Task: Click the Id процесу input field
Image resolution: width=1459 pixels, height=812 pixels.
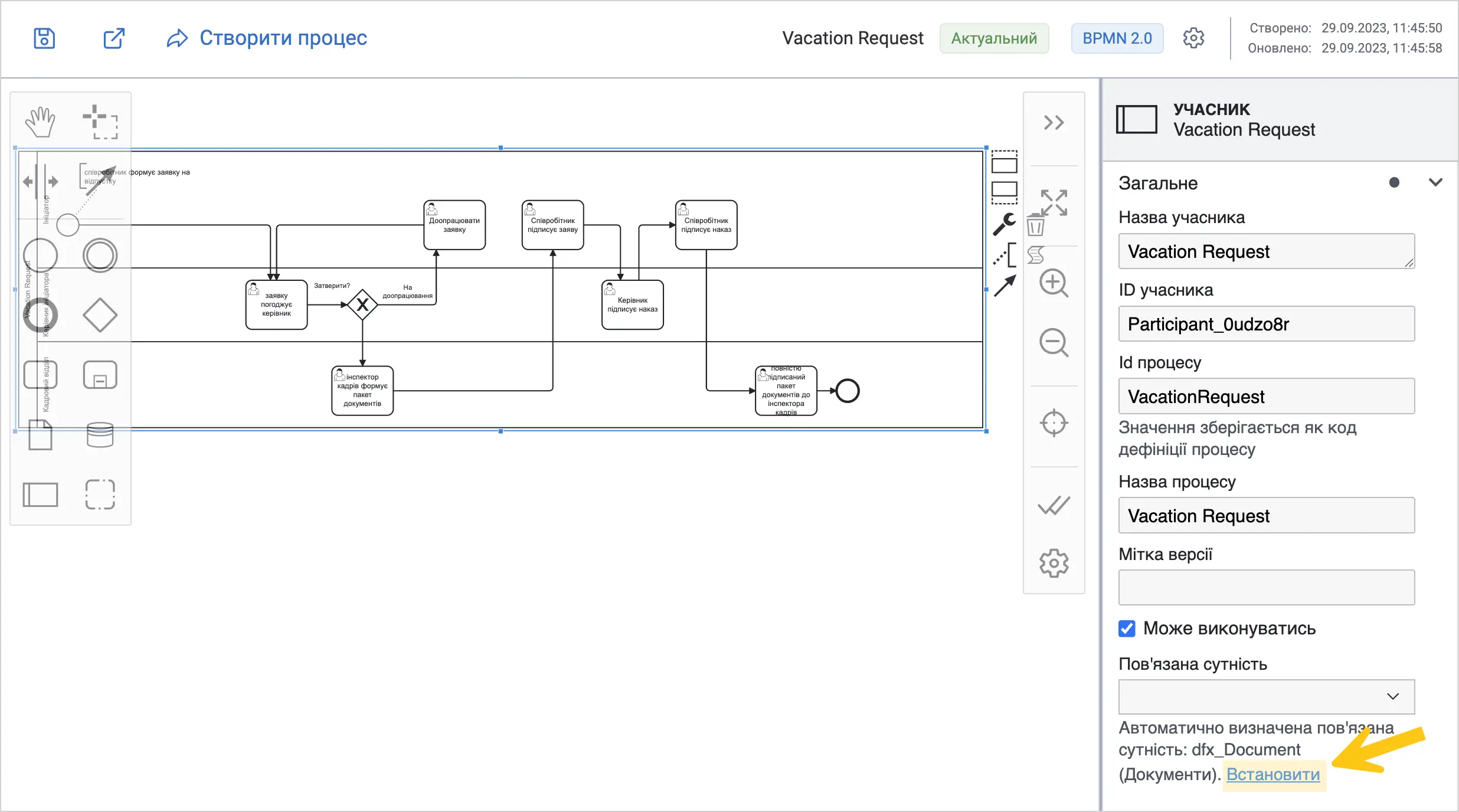Action: coord(1267,397)
